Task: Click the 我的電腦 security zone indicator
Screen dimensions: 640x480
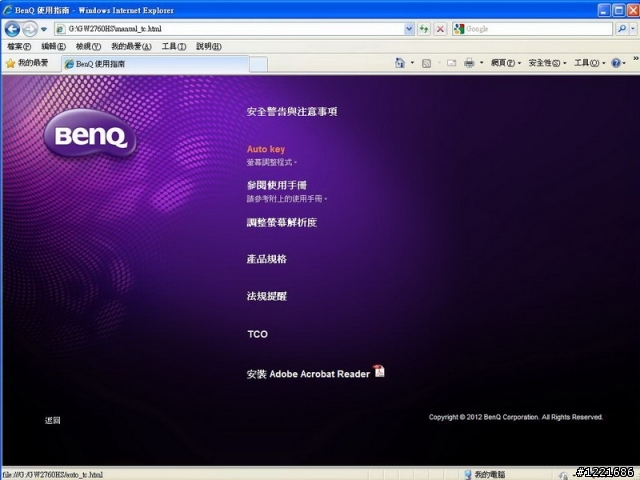Action: 485,474
